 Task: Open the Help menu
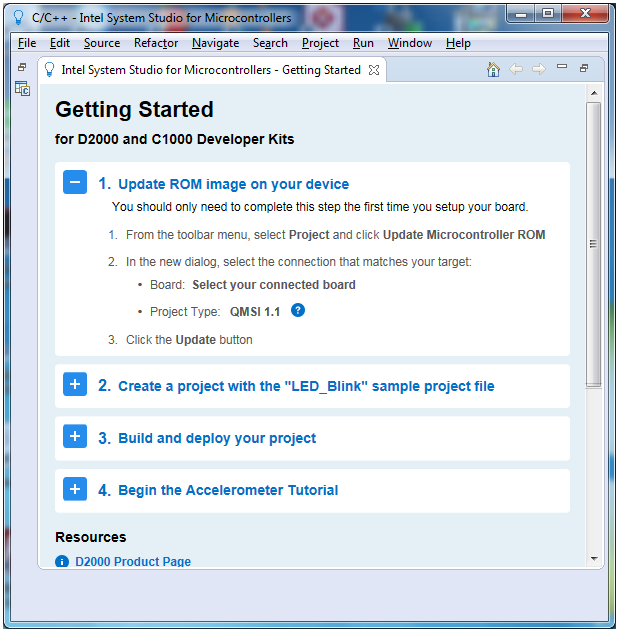pyautogui.click(x=458, y=43)
